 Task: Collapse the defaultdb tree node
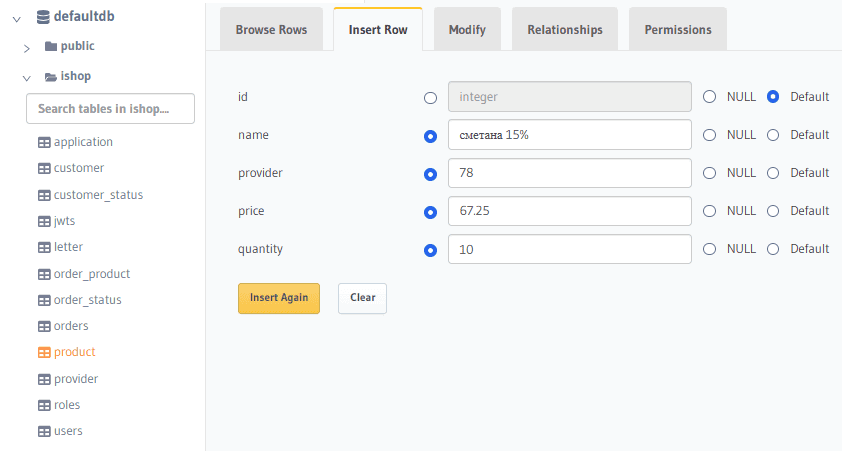click(x=17, y=18)
